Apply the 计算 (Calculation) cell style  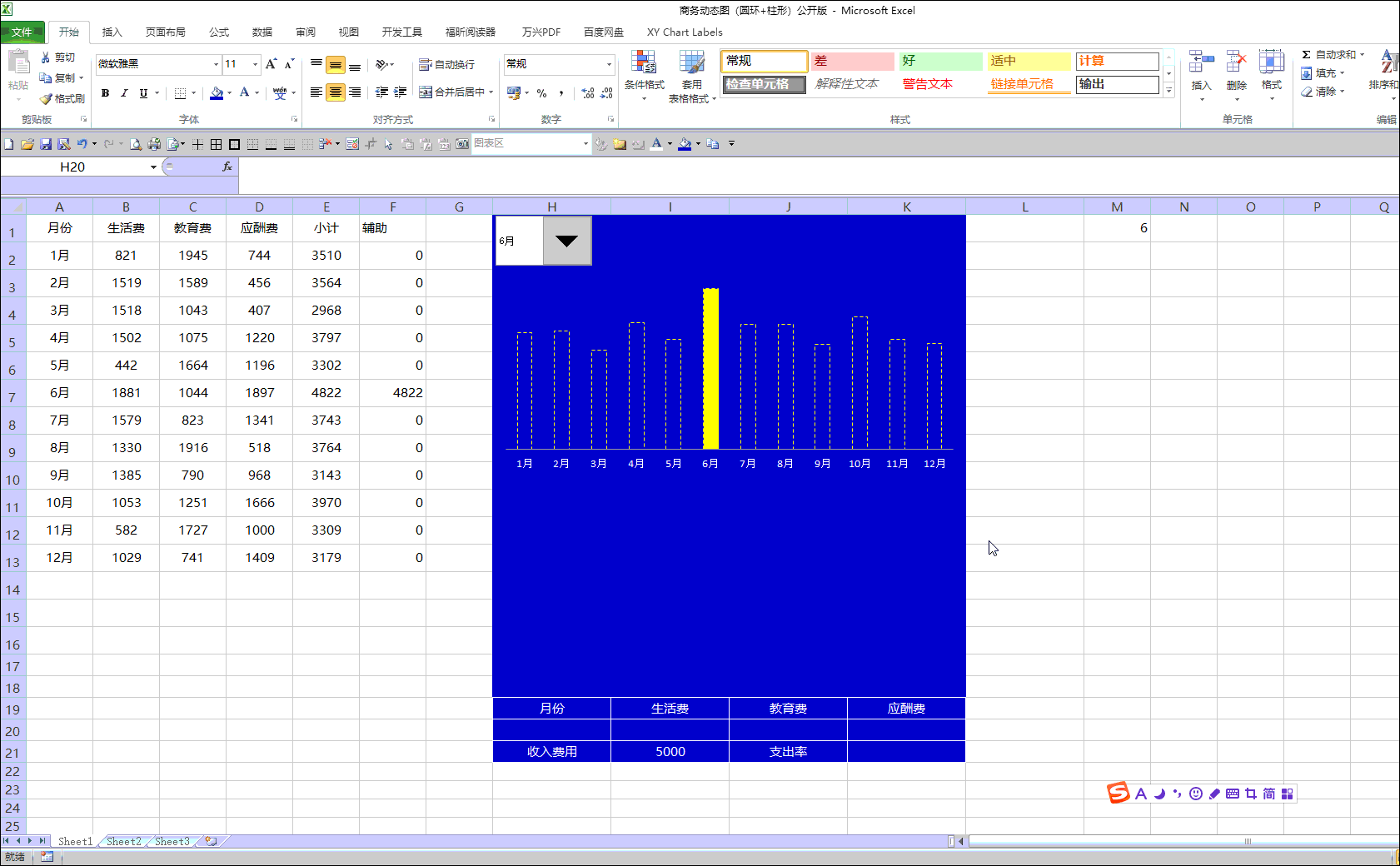click(x=1117, y=61)
